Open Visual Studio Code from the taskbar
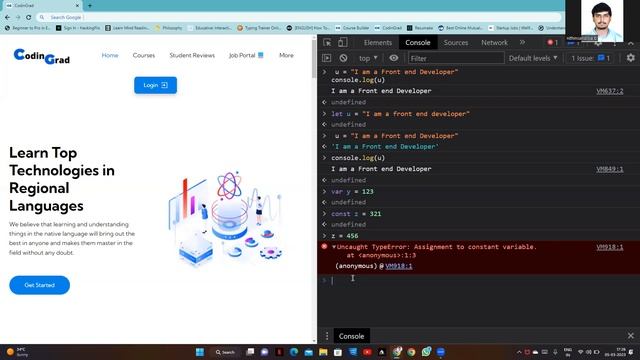 [x=353, y=352]
